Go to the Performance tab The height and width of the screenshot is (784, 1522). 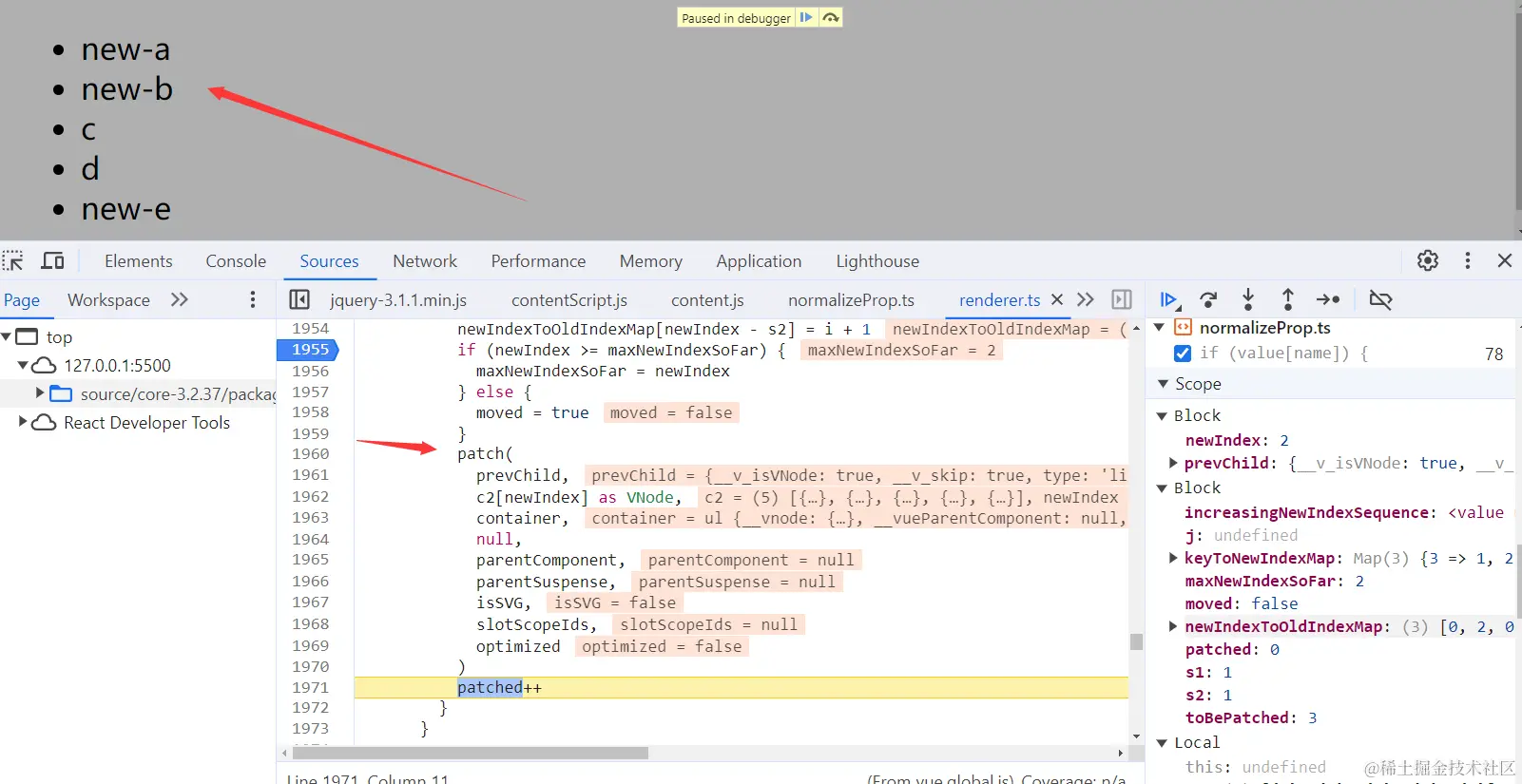point(538,260)
